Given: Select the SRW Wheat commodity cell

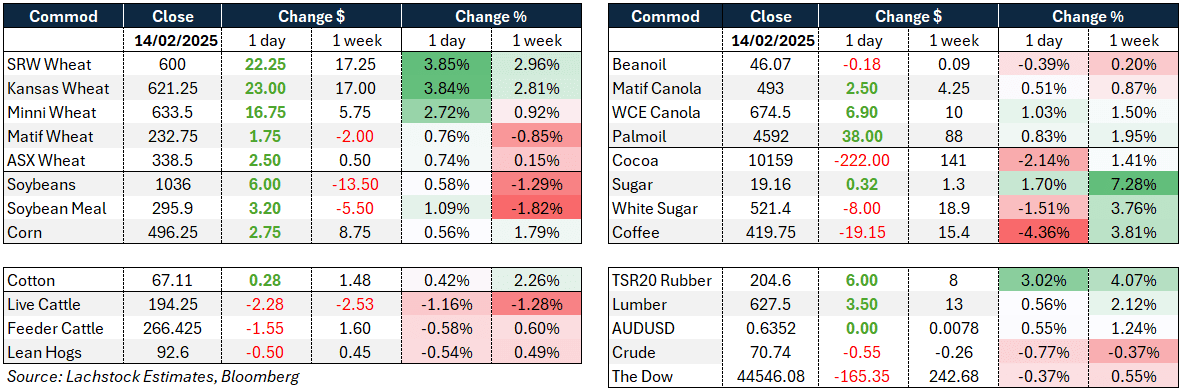Looking at the screenshot, I should click(64, 66).
